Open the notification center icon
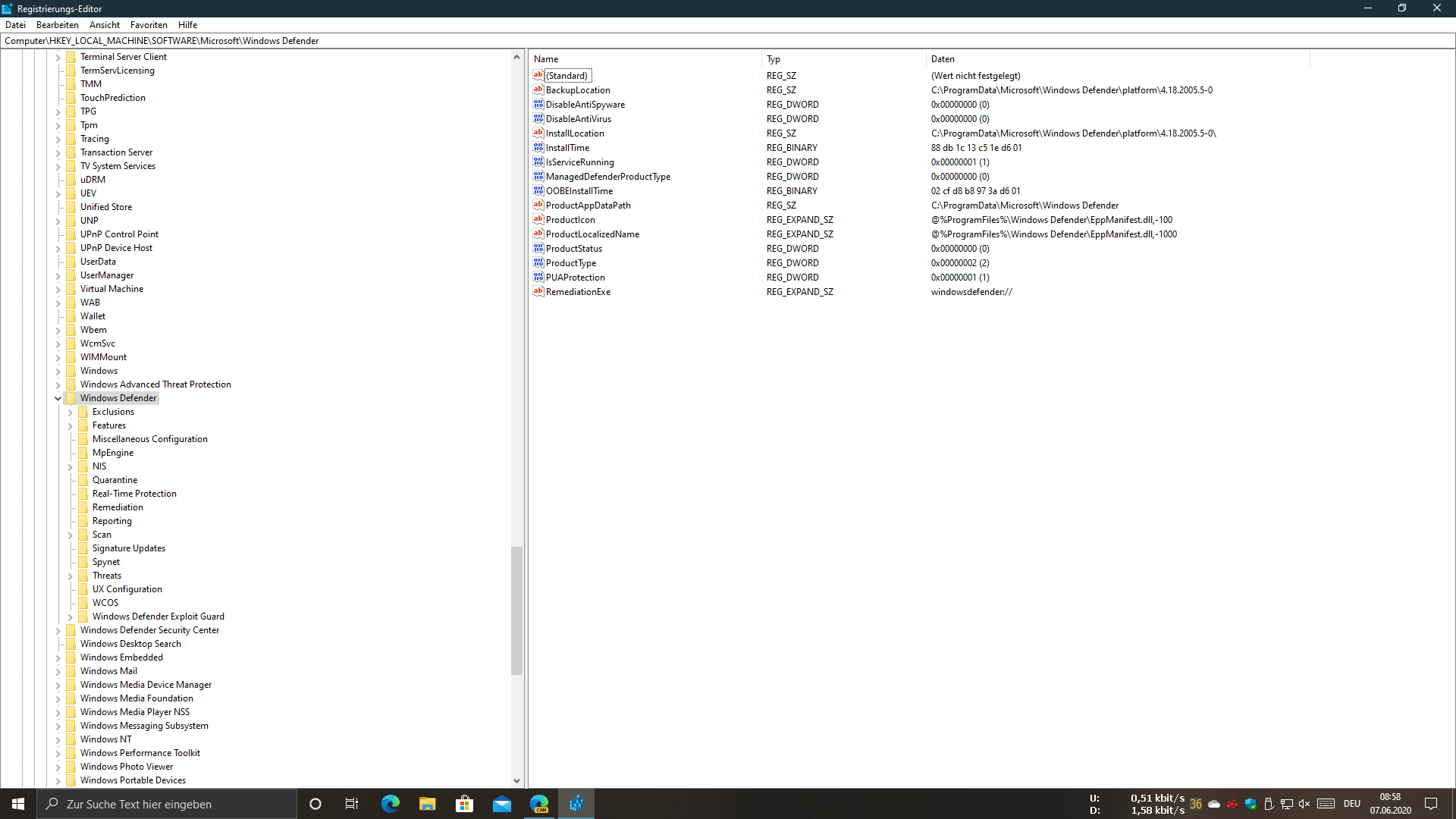The height and width of the screenshot is (819, 1456). (x=1431, y=804)
